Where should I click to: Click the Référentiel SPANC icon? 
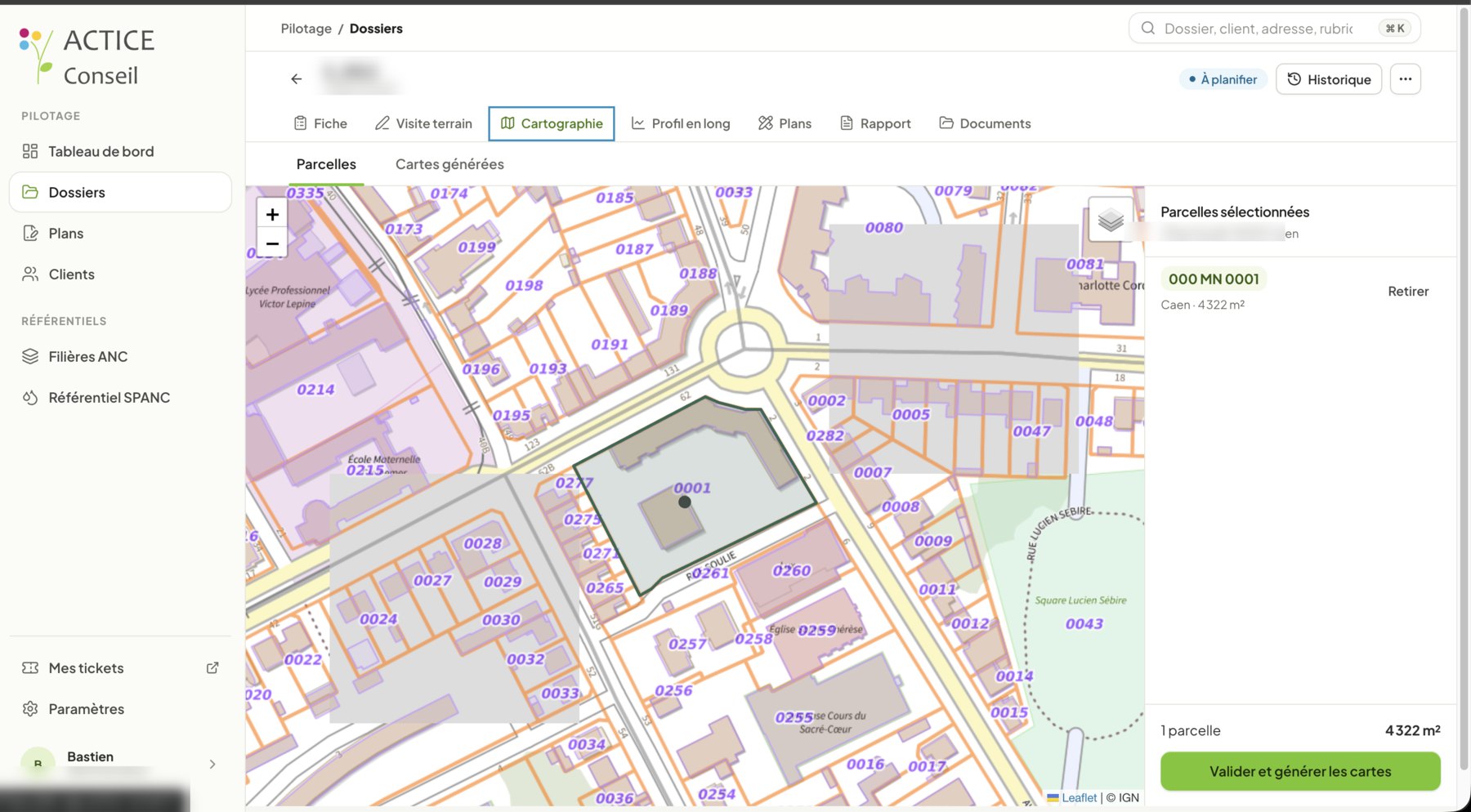pos(30,398)
